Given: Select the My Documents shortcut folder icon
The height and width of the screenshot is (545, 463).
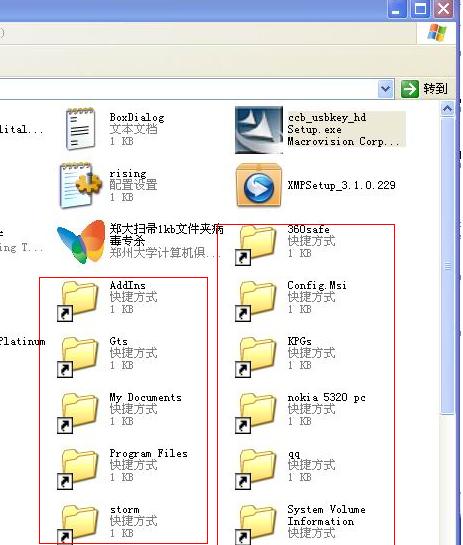Looking at the screenshot, I should (78, 412).
